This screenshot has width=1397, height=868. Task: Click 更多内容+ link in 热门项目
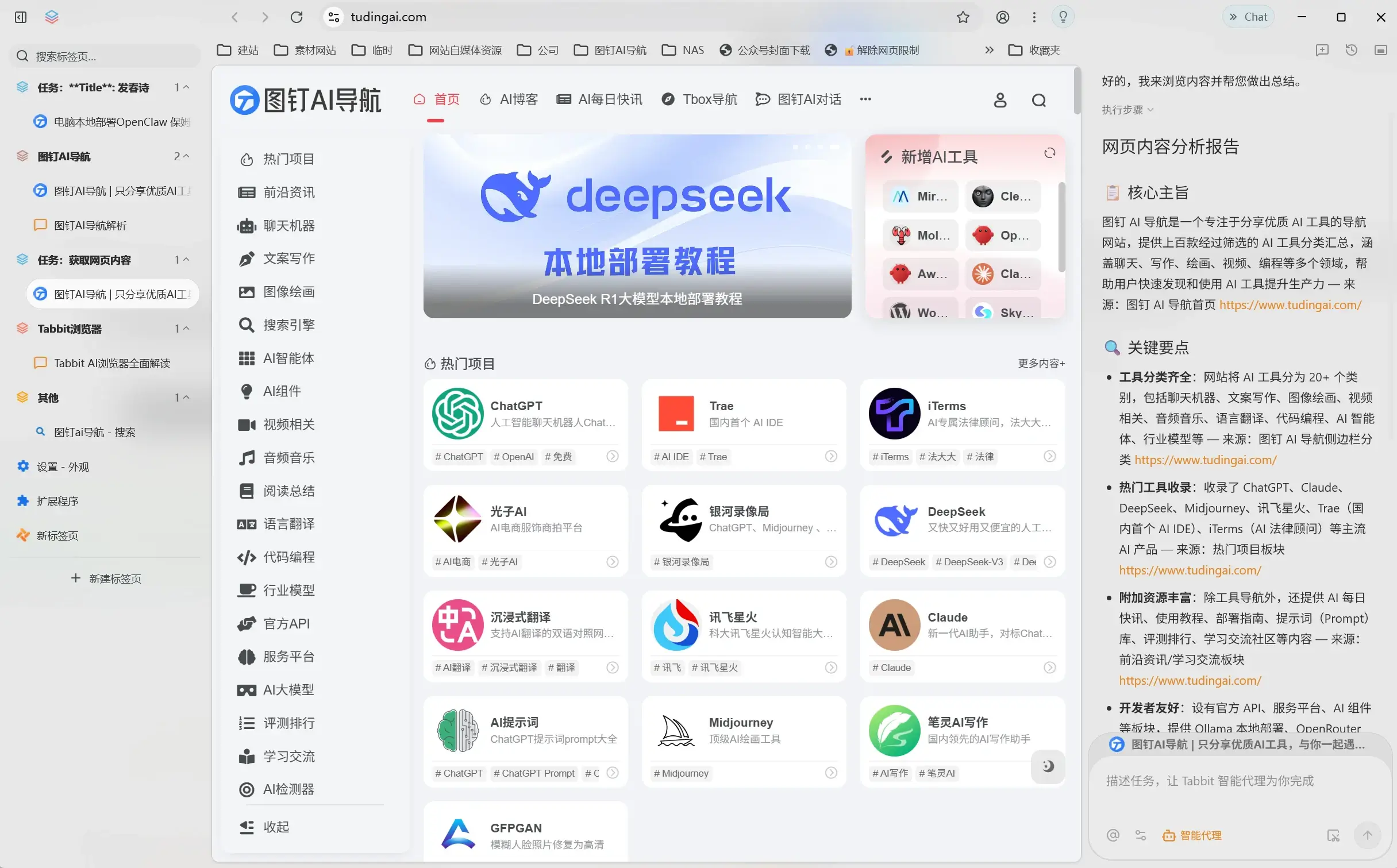tap(1041, 363)
